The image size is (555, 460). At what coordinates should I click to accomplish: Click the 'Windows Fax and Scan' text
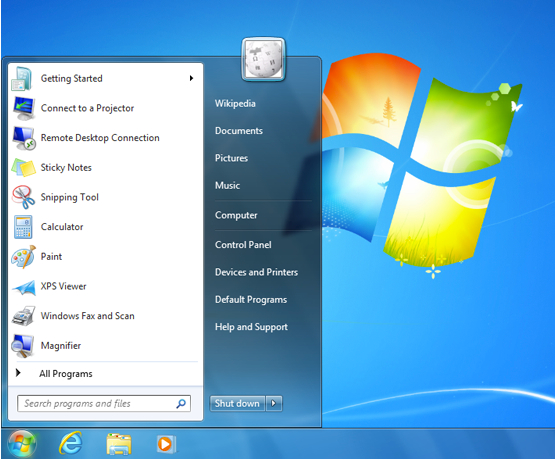coord(87,316)
